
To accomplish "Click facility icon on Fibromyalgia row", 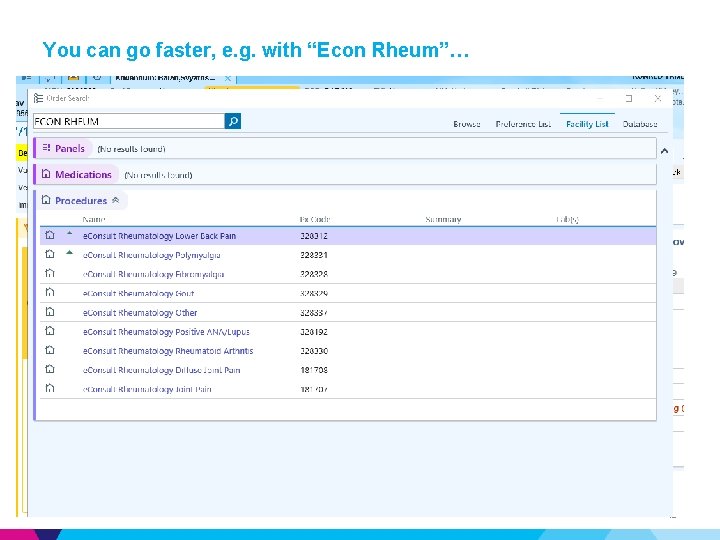I will coord(50,273).
